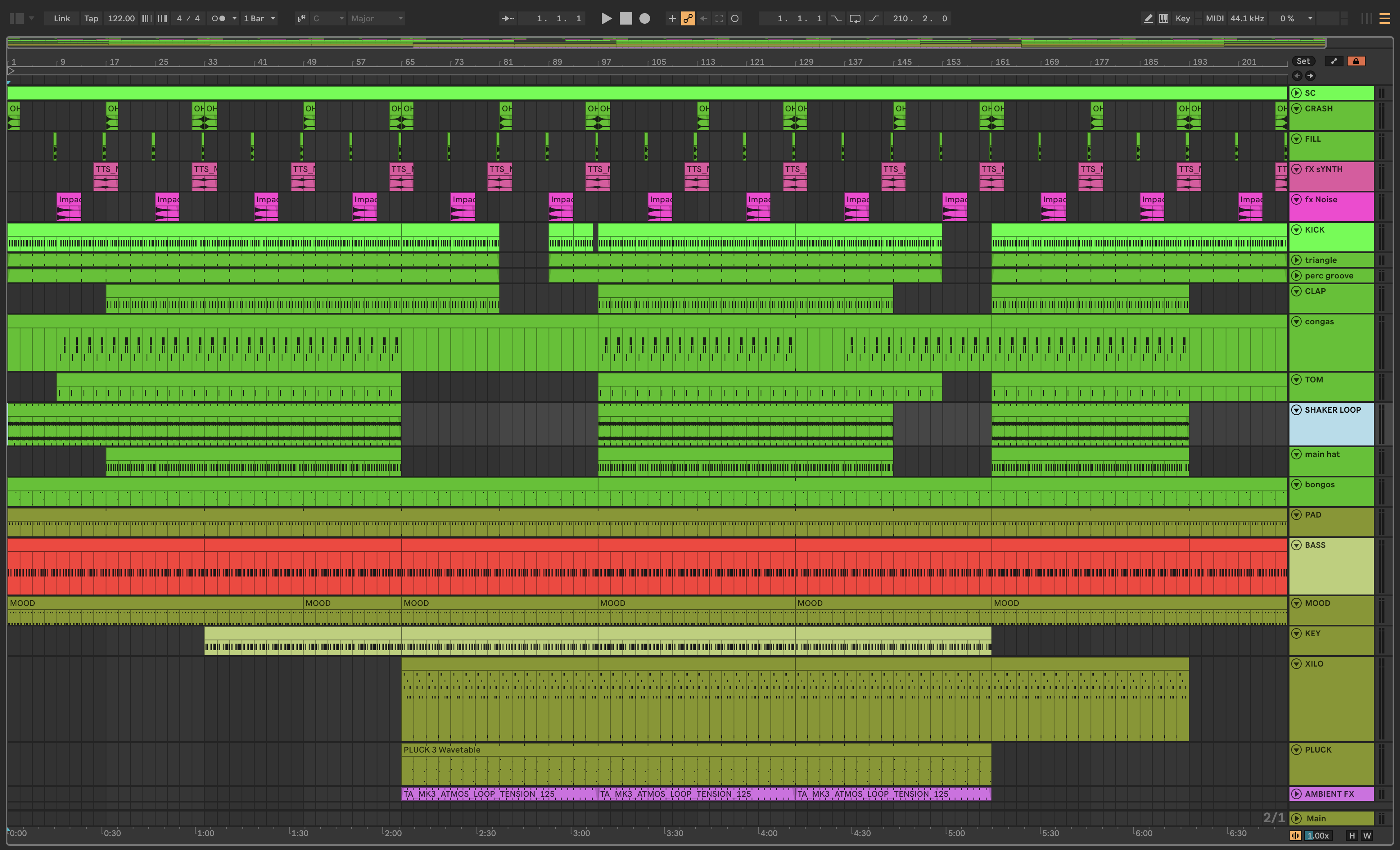Click phase nudge down icon

pos(147,18)
